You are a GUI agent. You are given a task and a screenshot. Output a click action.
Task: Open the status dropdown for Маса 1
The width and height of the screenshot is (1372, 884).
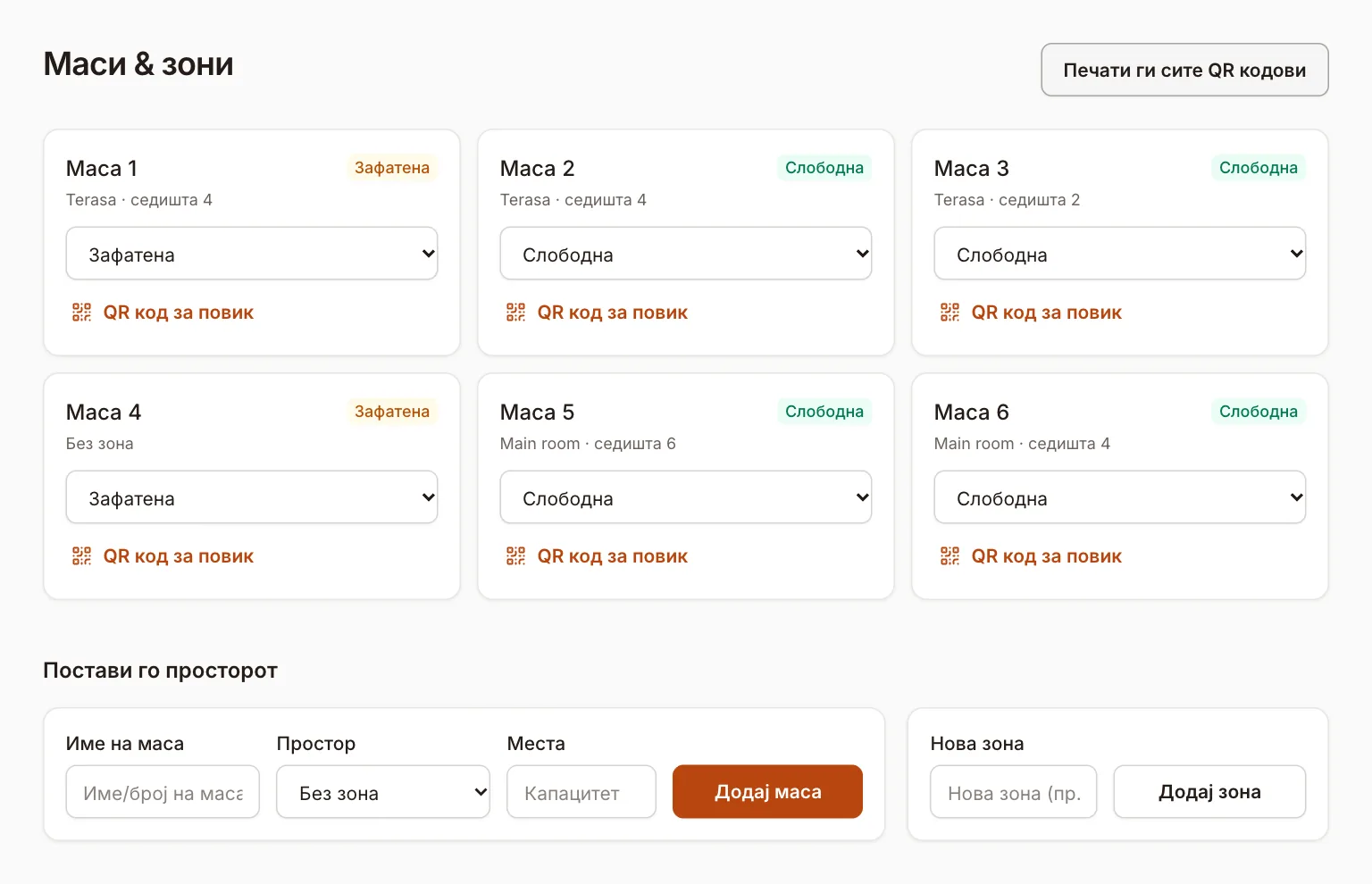click(252, 254)
